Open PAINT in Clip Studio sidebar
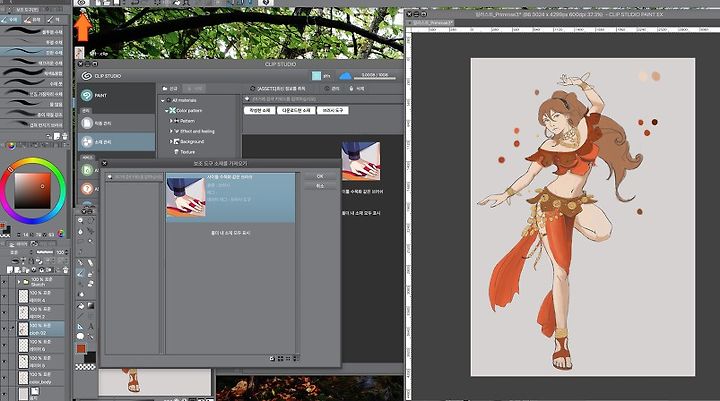This screenshot has height=401, width=720. (116, 96)
